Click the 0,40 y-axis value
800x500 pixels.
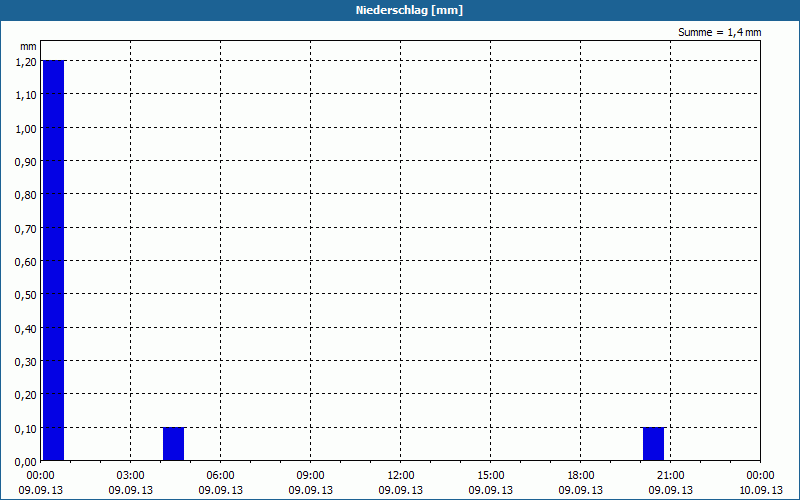tap(26, 329)
